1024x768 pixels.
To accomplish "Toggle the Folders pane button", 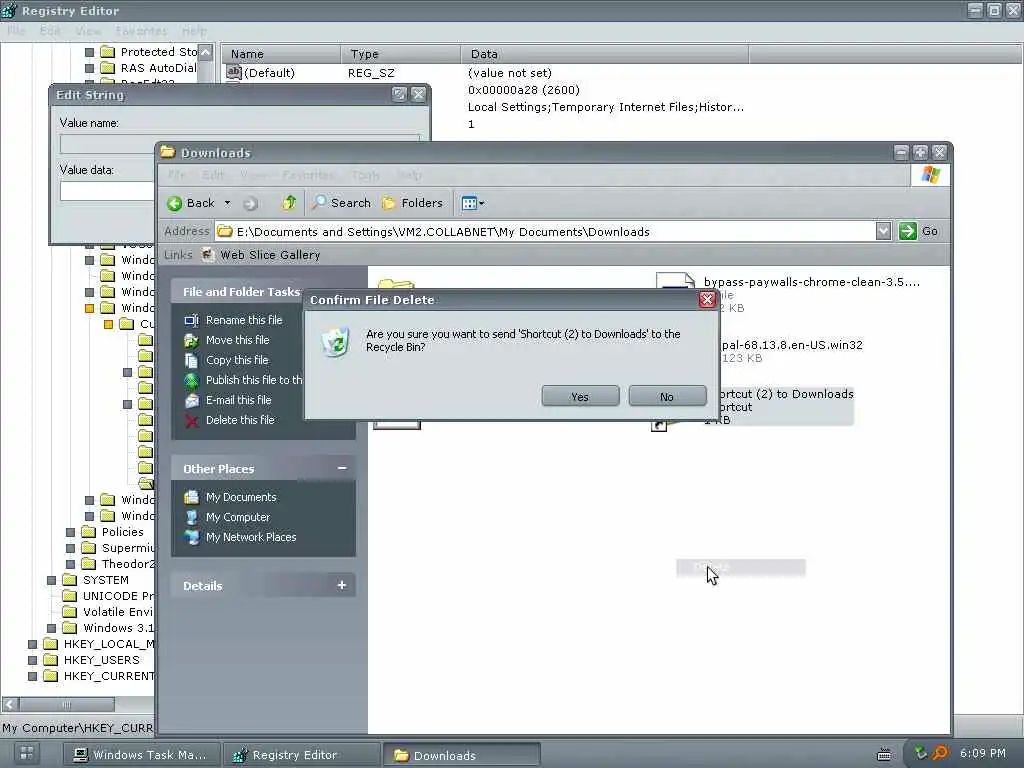I will click(x=413, y=203).
